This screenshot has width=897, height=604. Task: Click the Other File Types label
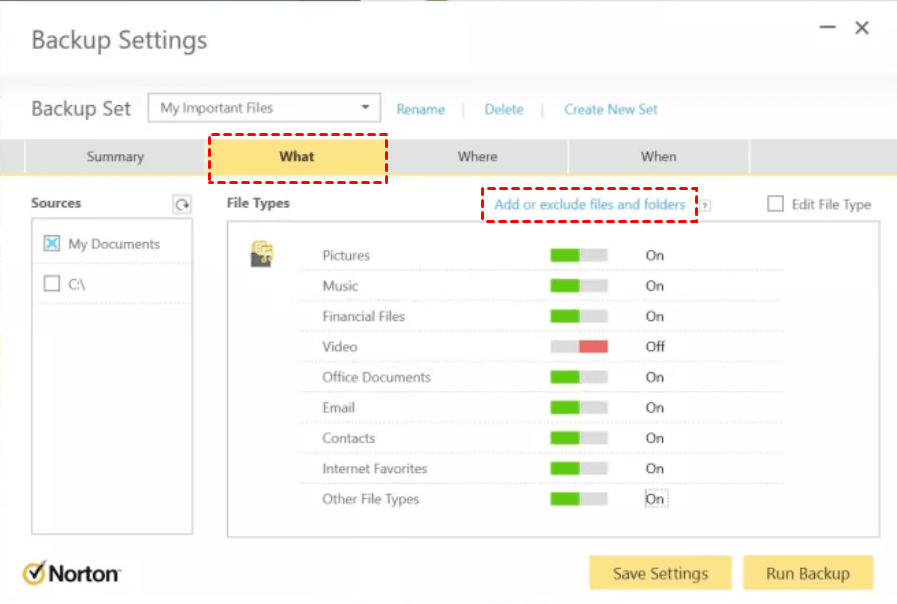point(371,499)
